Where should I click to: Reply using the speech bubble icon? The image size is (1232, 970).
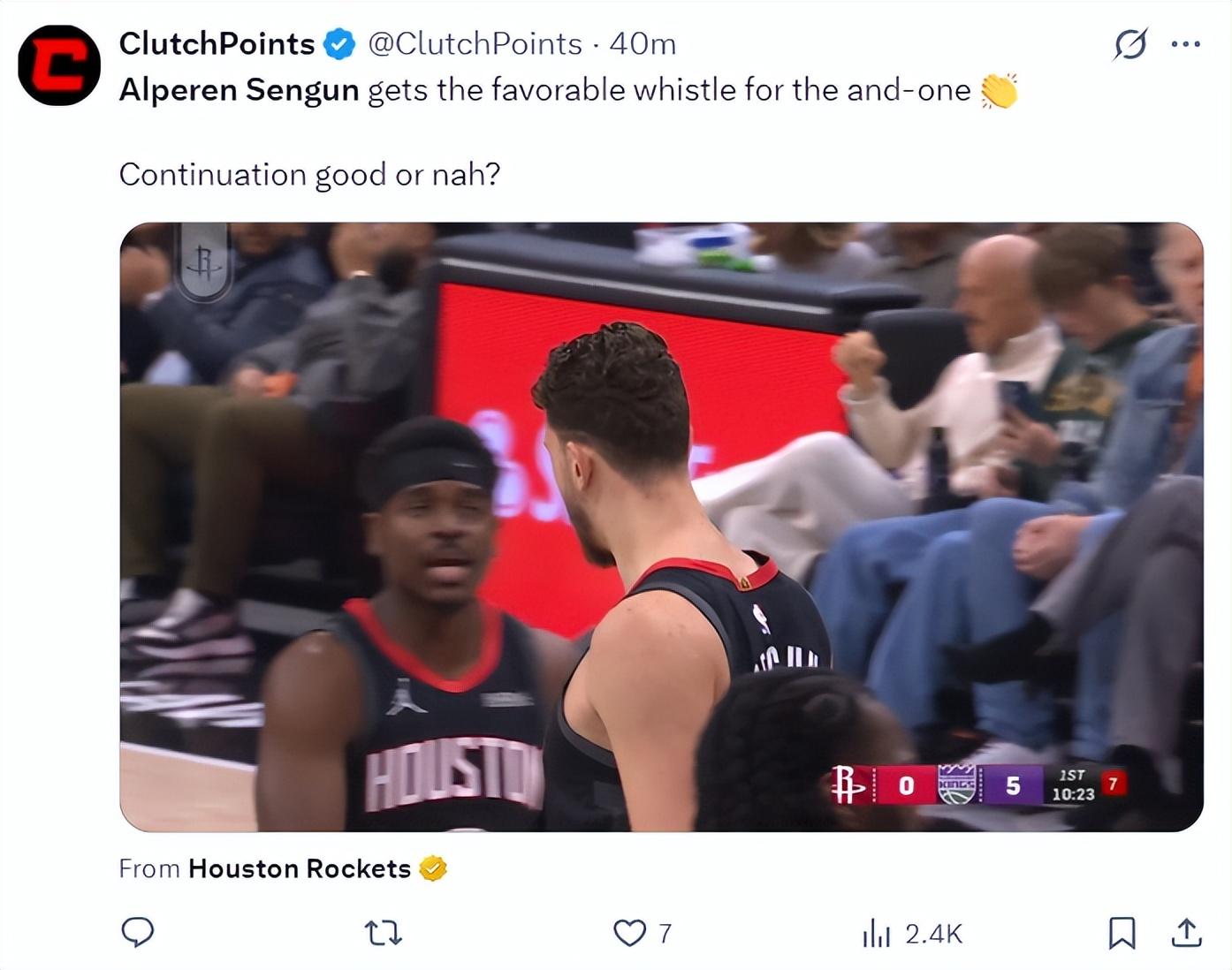point(137,932)
